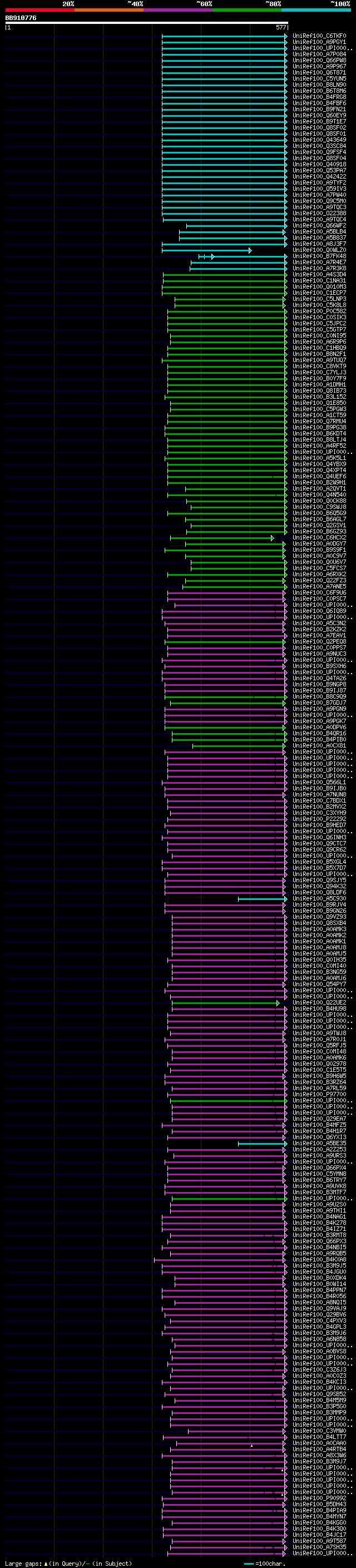Select hit UniRef100_Q60EY9
This screenshot has width=356, height=1568.
319,116
